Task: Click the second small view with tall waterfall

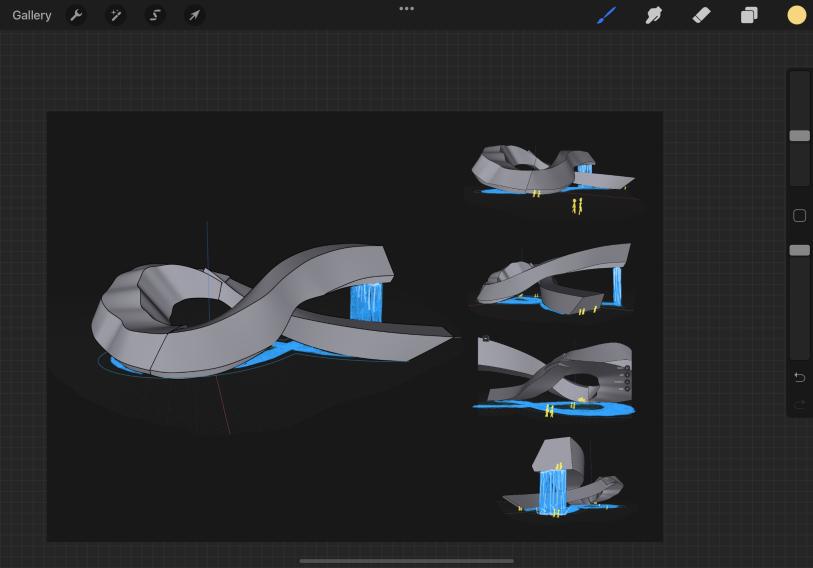Action: coord(554,279)
